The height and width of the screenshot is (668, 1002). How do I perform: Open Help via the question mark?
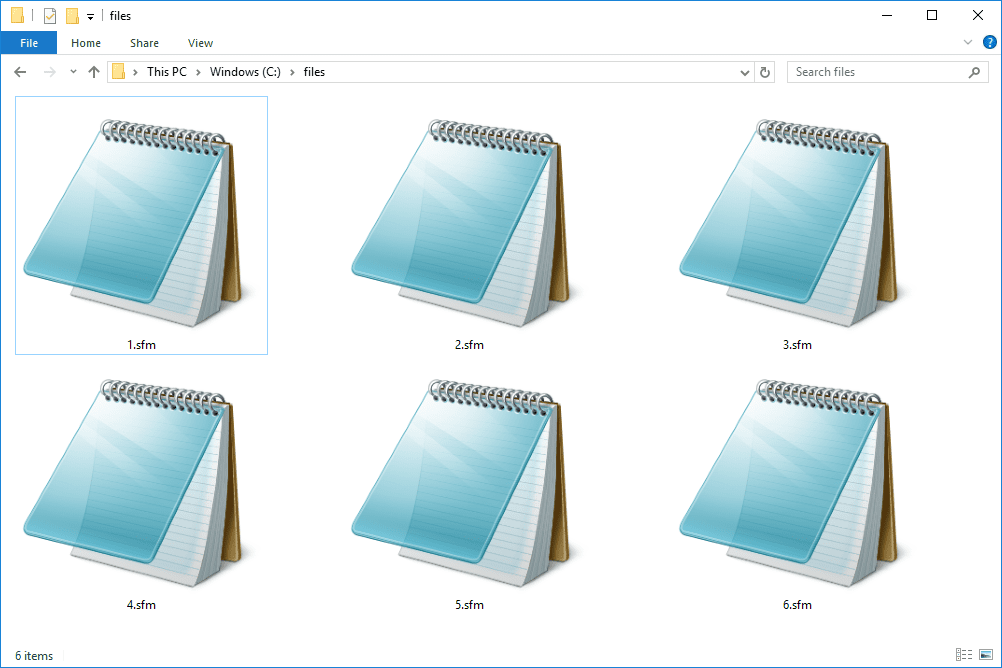point(989,42)
